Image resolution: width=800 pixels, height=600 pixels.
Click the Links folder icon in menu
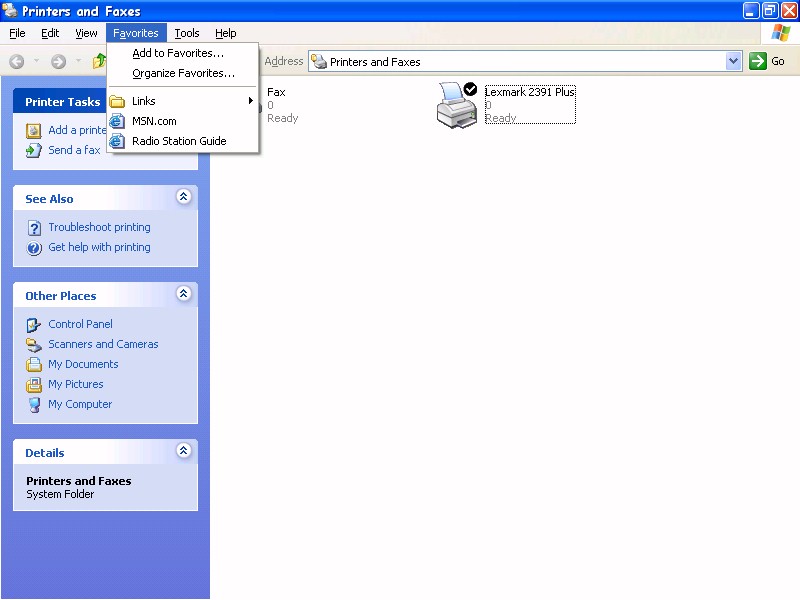pos(117,102)
